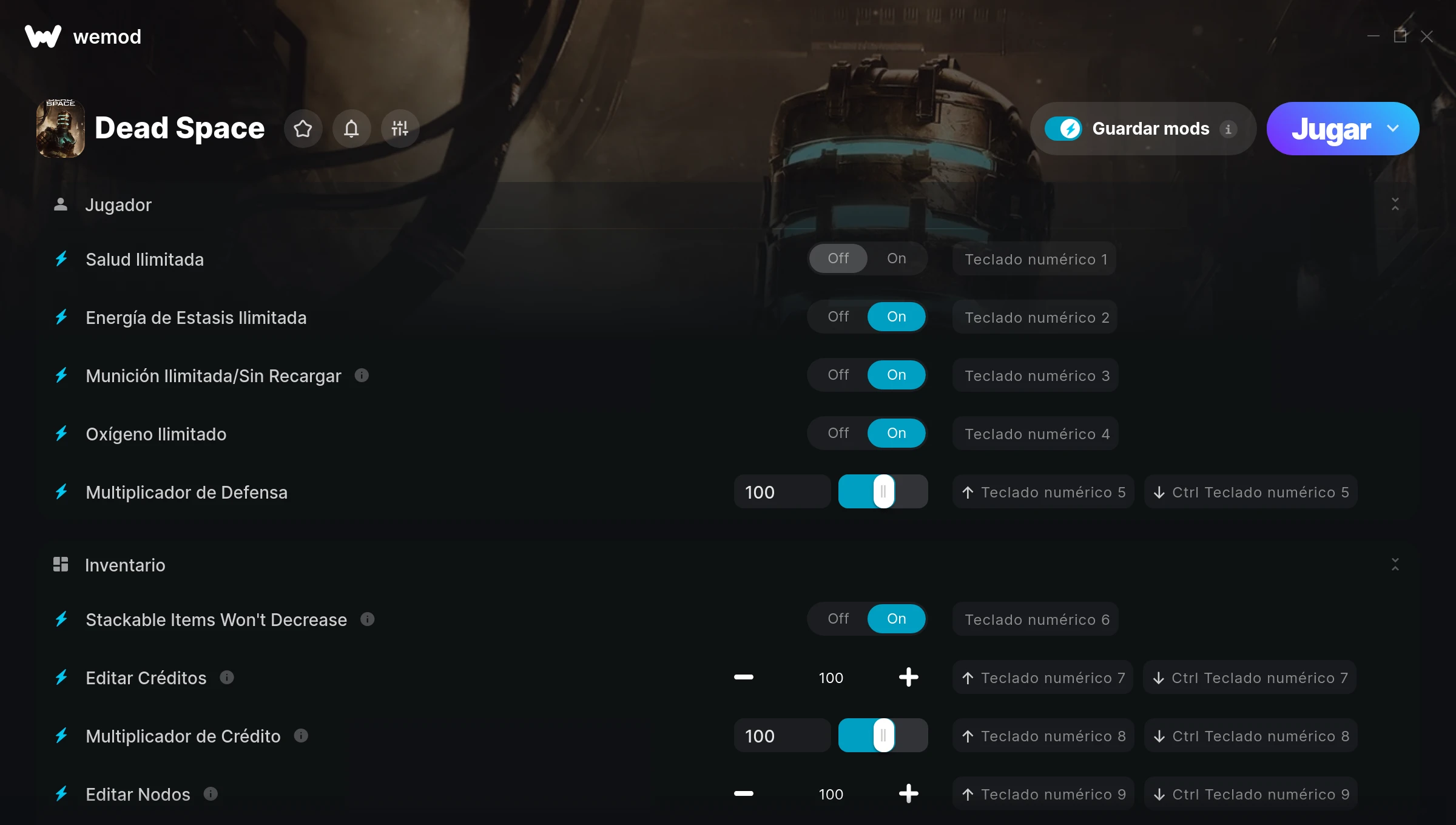
Task: Open info icon beside Stackable Items Won't Decrease
Action: [x=368, y=619]
